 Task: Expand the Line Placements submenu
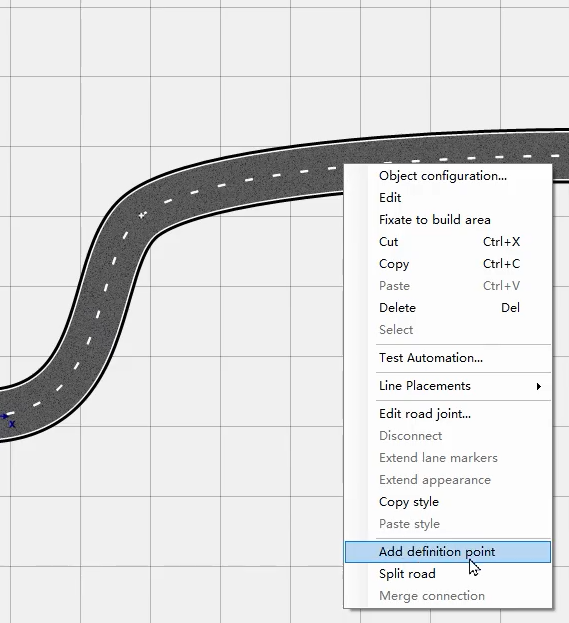point(448,386)
